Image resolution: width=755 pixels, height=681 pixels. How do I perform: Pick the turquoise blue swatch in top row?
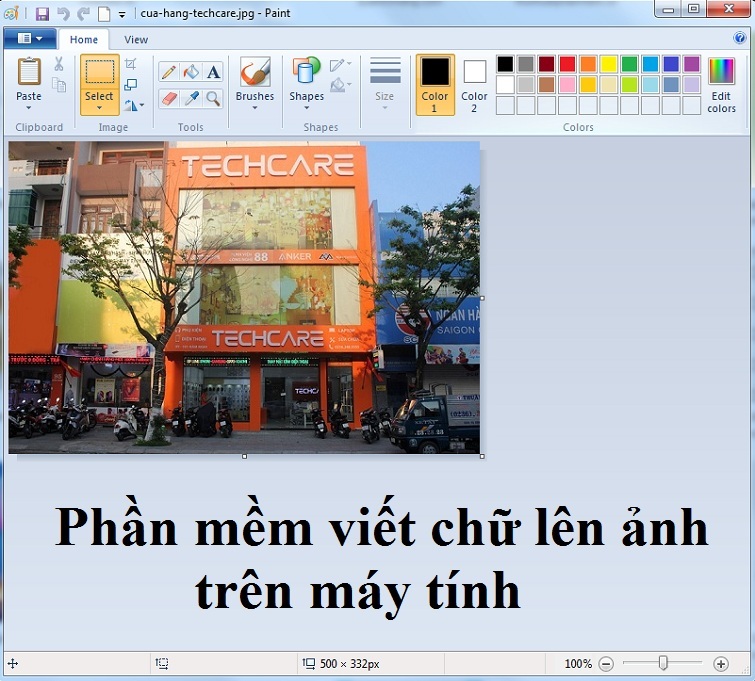pyautogui.click(x=650, y=64)
